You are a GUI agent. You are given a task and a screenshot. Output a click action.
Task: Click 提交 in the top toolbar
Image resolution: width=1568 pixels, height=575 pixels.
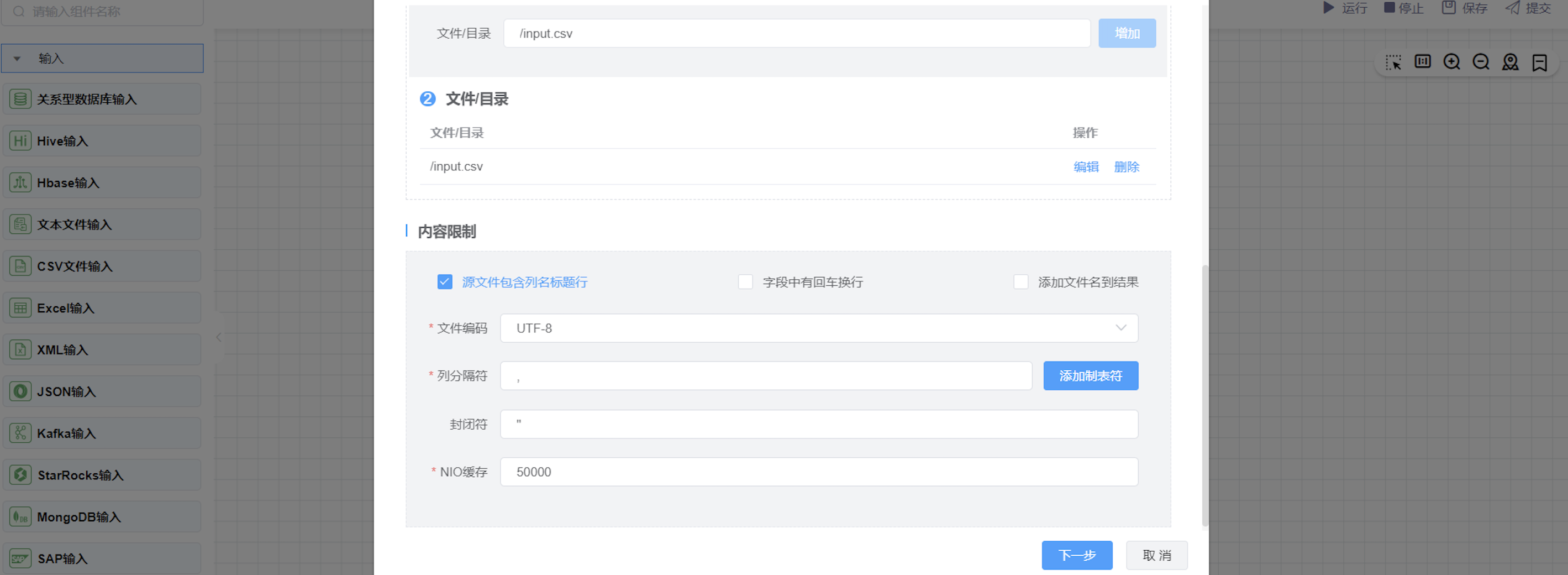1528,8
